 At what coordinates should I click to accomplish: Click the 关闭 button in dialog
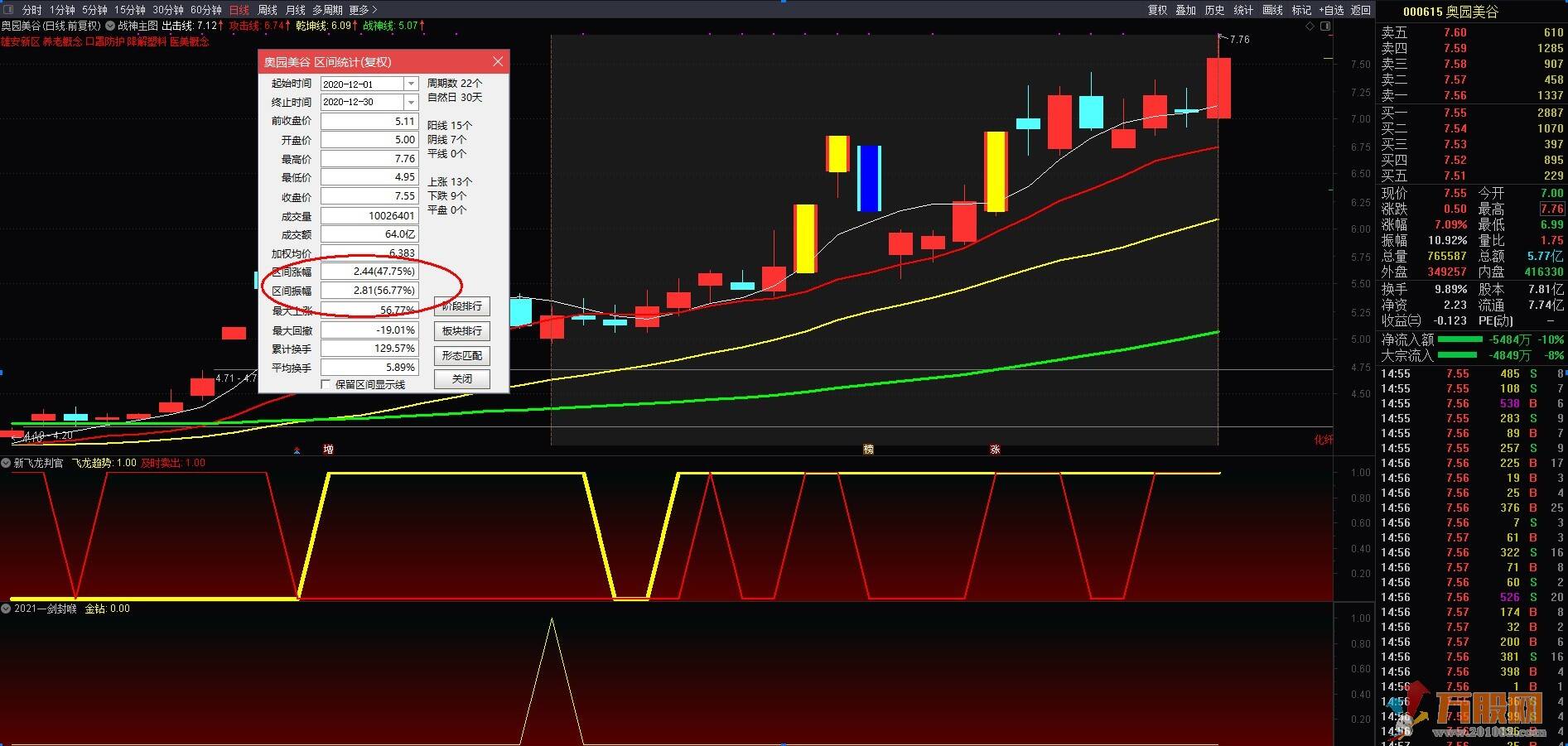462,379
